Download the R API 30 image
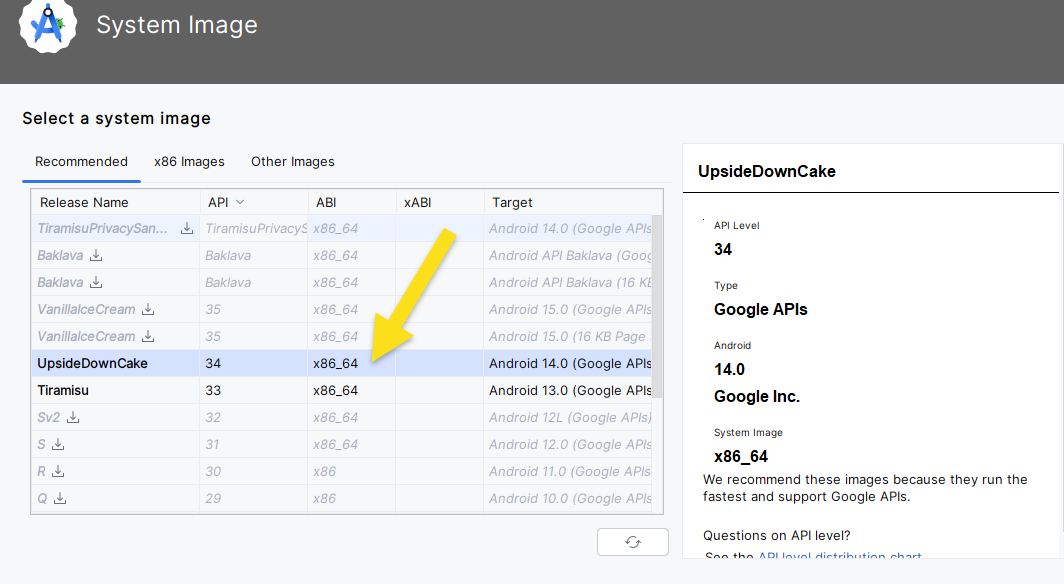The width and height of the screenshot is (1064, 584). click(58, 472)
